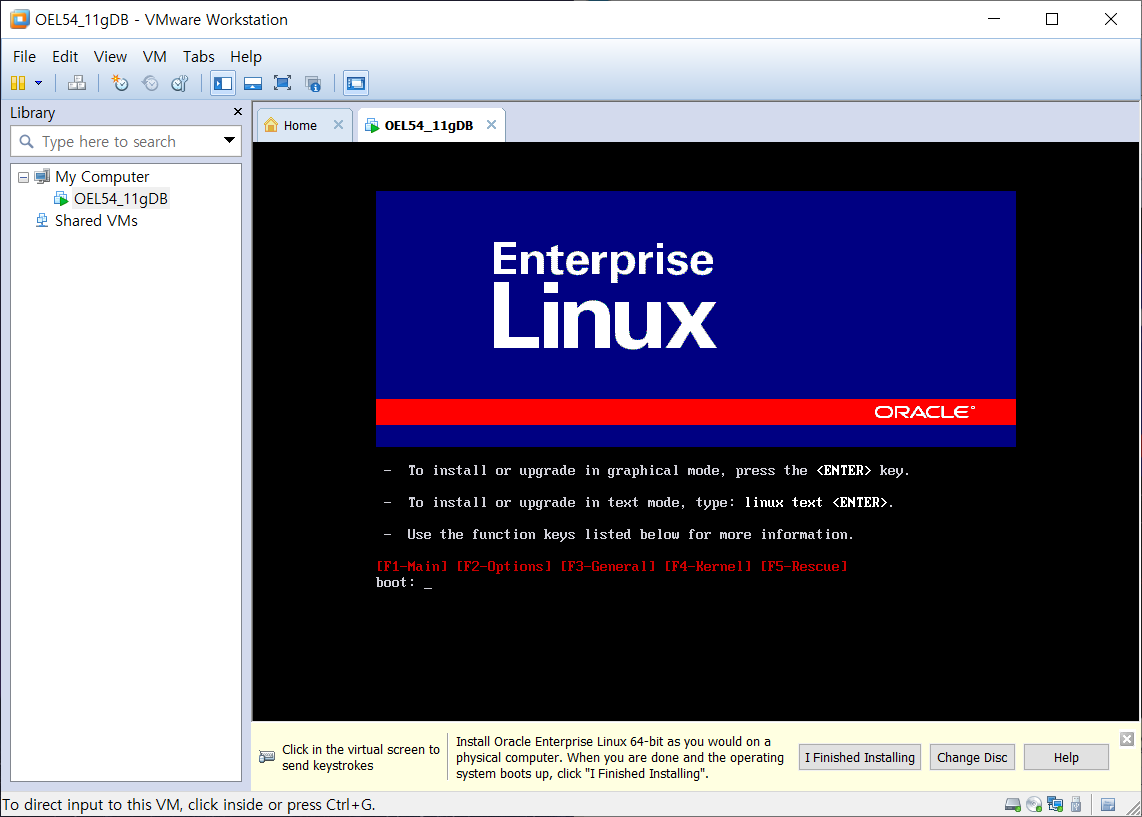Open the Tabs menu
Viewport: 1142px width, 817px height.
click(198, 57)
